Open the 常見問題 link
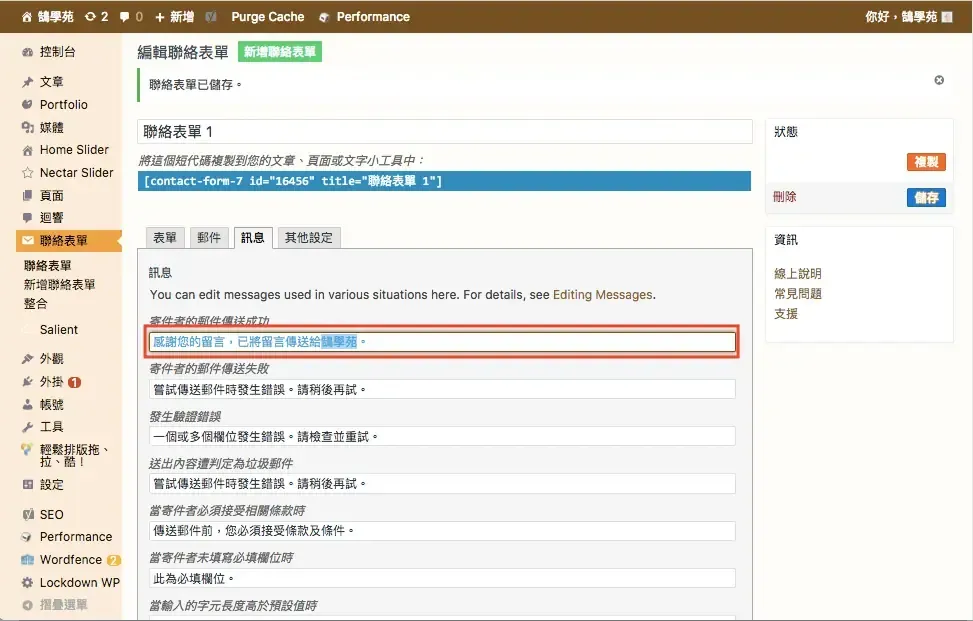 pyautogui.click(x=798, y=293)
